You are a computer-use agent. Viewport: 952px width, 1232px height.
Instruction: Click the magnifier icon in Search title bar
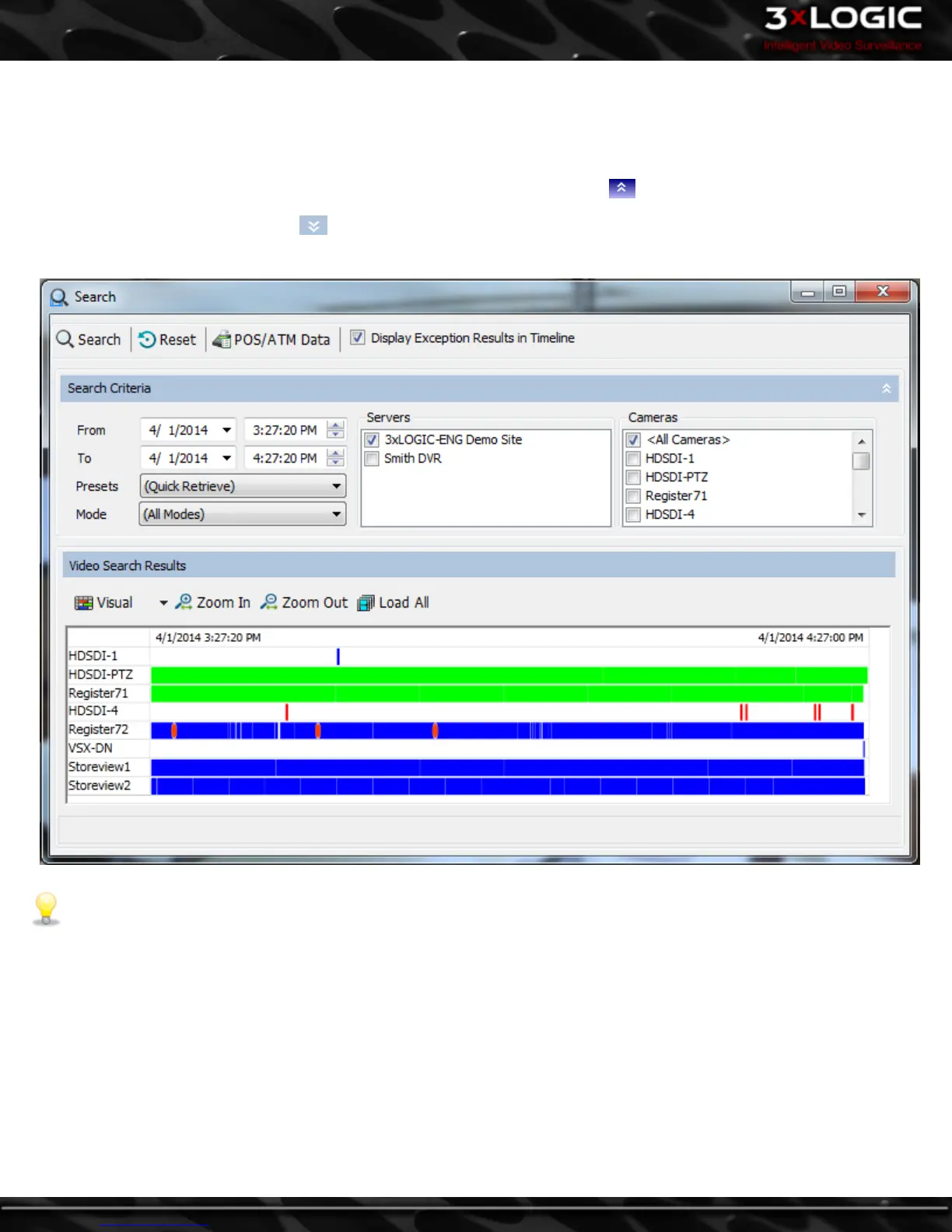click(x=59, y=297)
